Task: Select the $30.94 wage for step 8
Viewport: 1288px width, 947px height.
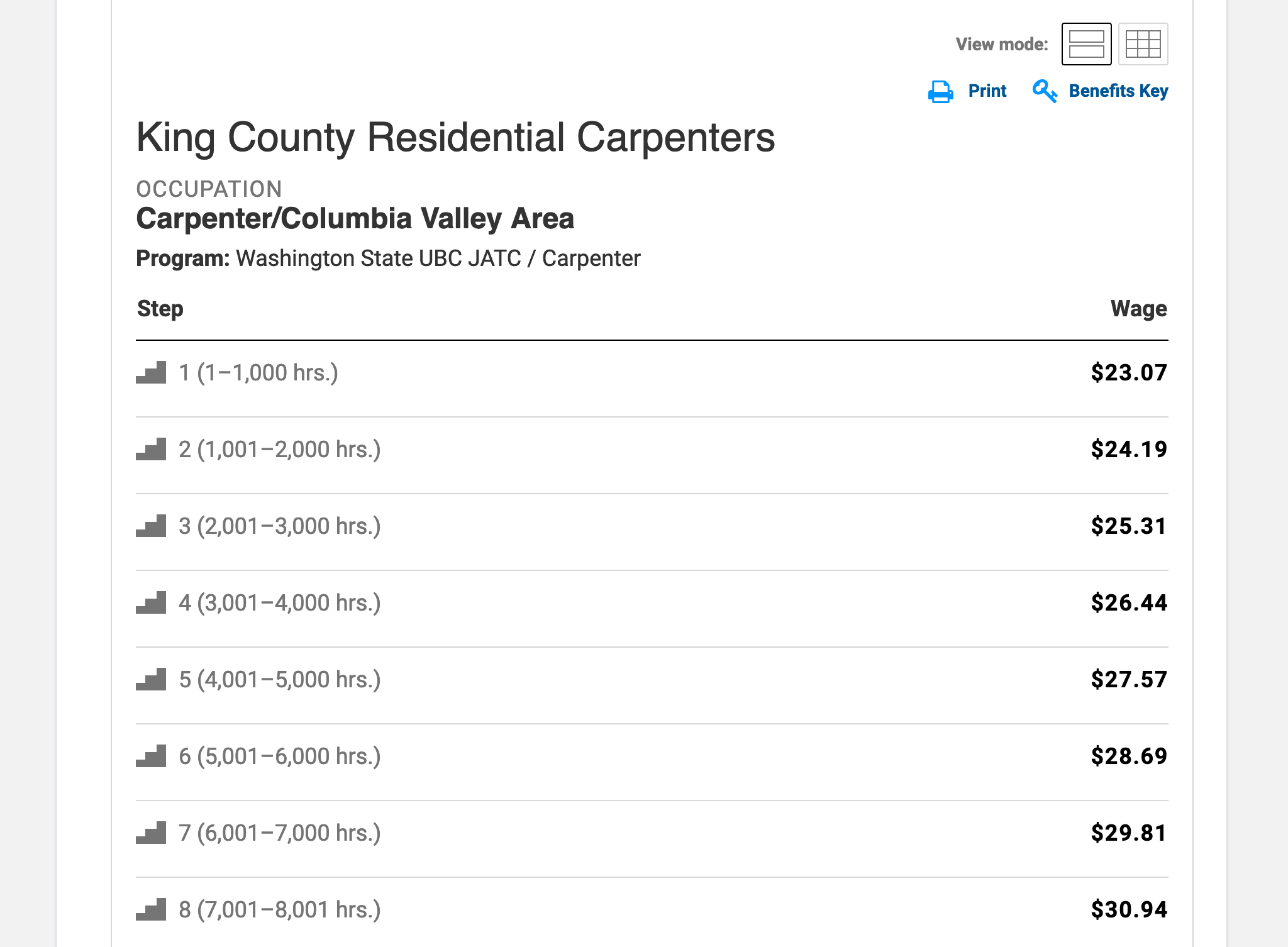Action: tap(1129, 910)
